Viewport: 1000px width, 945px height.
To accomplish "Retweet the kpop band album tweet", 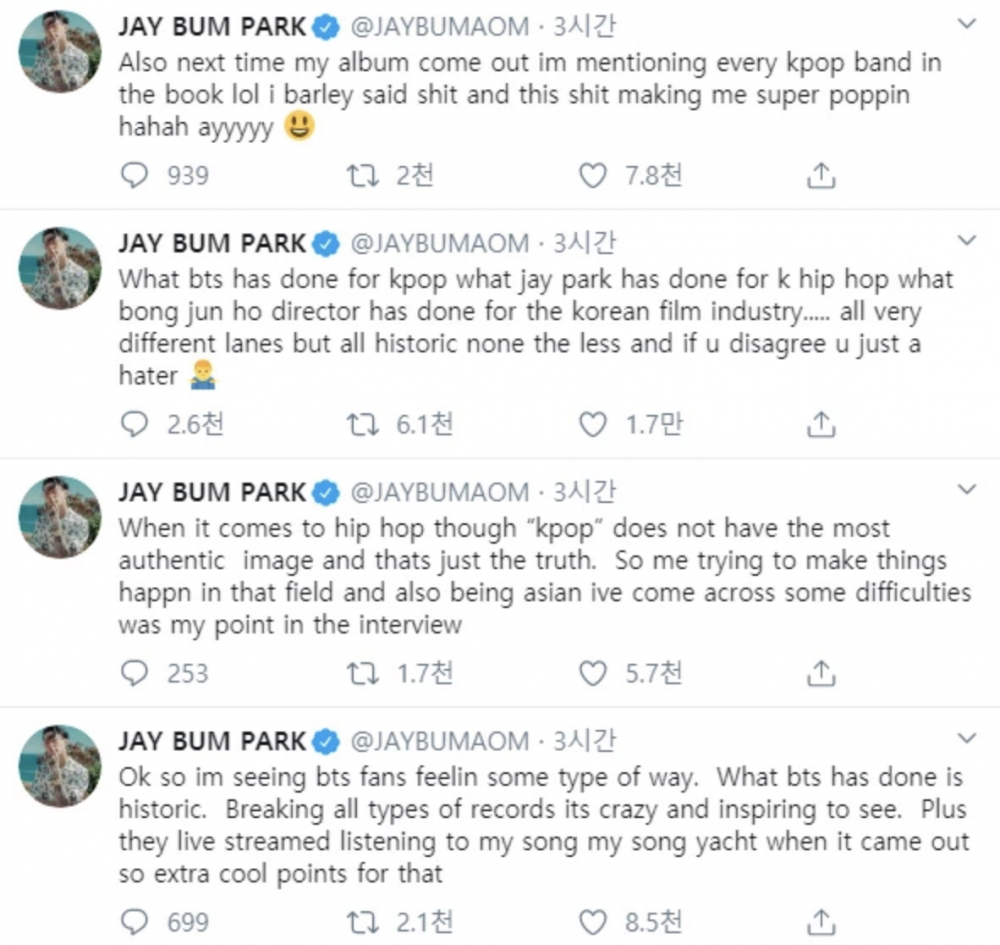I will pos(360,176).
